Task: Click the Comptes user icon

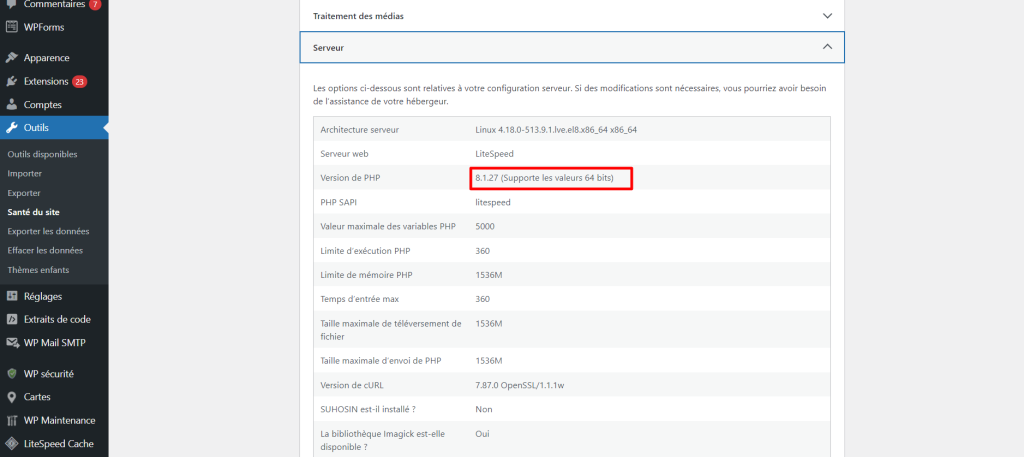Action: pyautogui.click(x=11, y=104)
